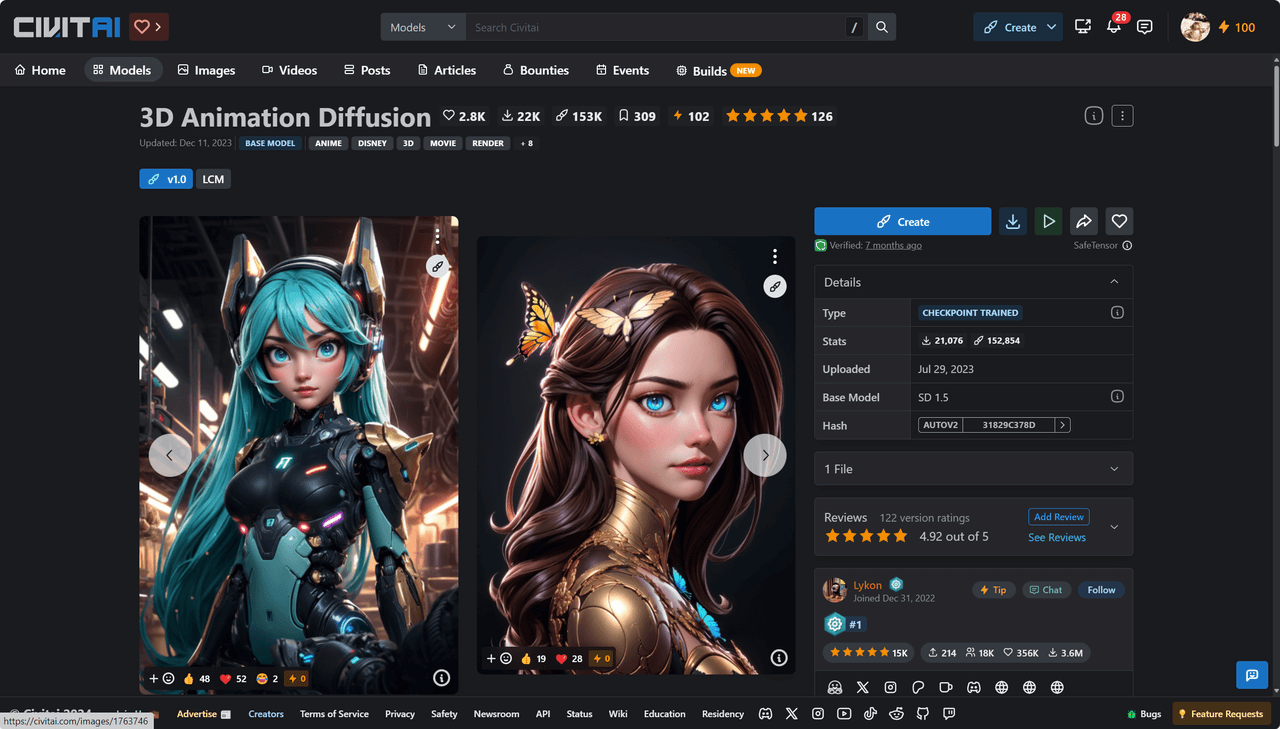Open the monitor icon beside the notifications bell

click(x=1083, y=27)
